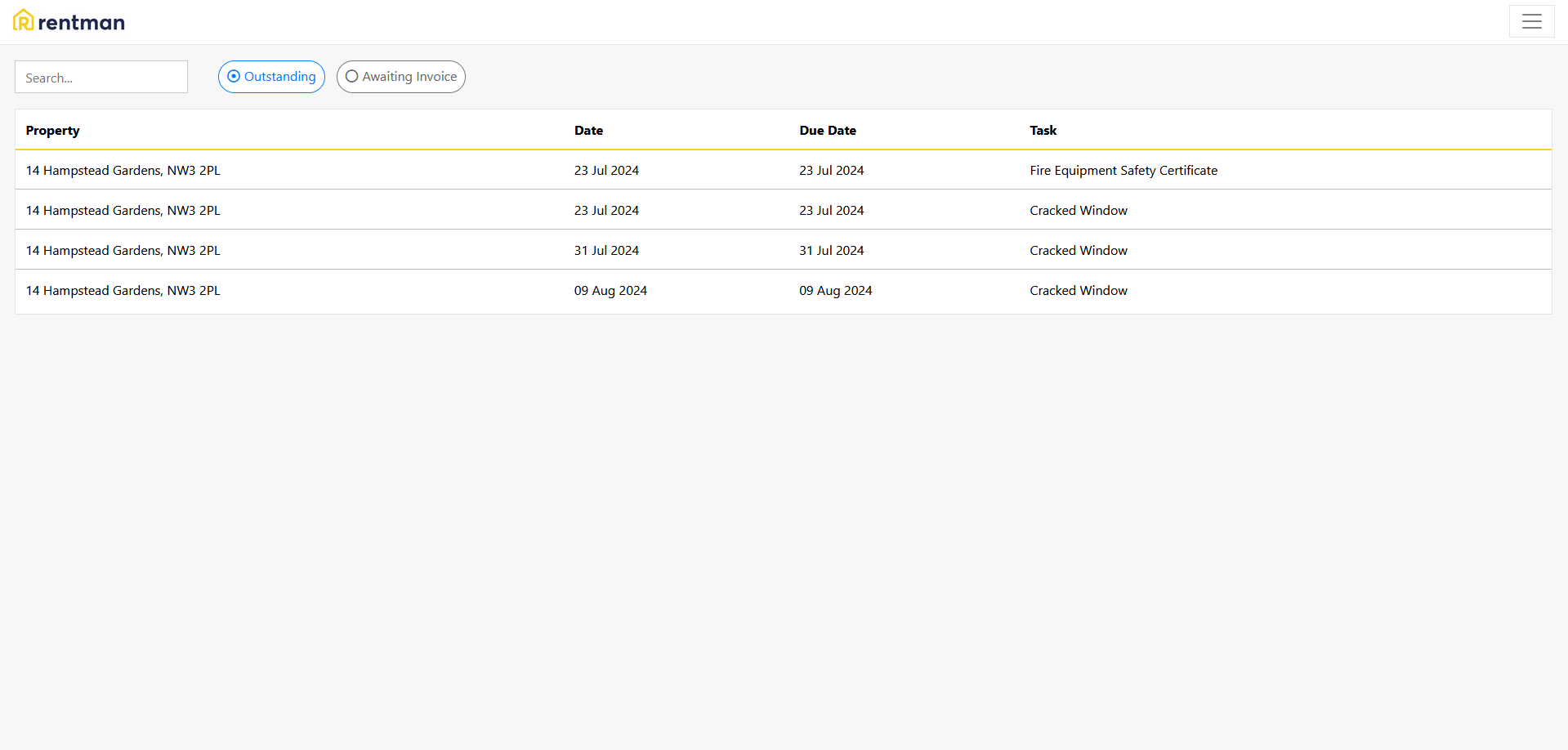Screen dimensions: 1568x750
Task: Focus the Search input field
Action: 101,78
